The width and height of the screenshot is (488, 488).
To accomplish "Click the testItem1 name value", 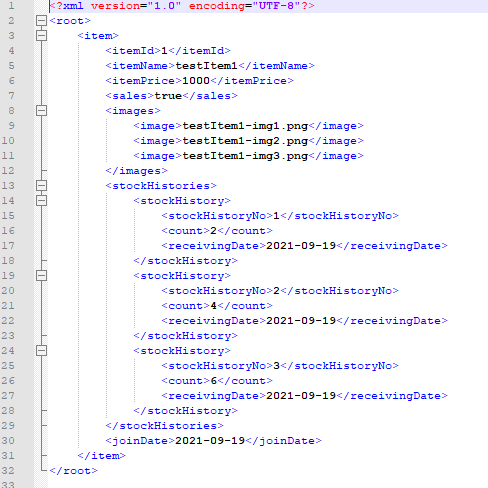I will coord(206,66).
